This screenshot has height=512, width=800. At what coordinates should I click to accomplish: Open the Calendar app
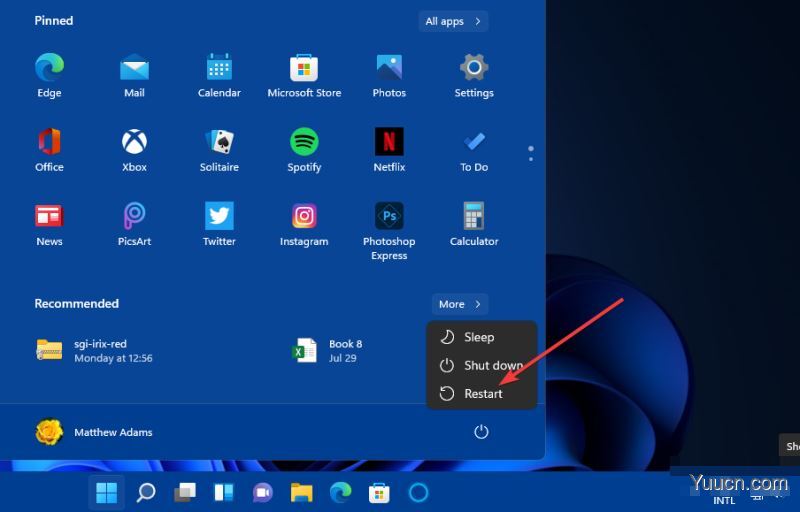point(219,75)
